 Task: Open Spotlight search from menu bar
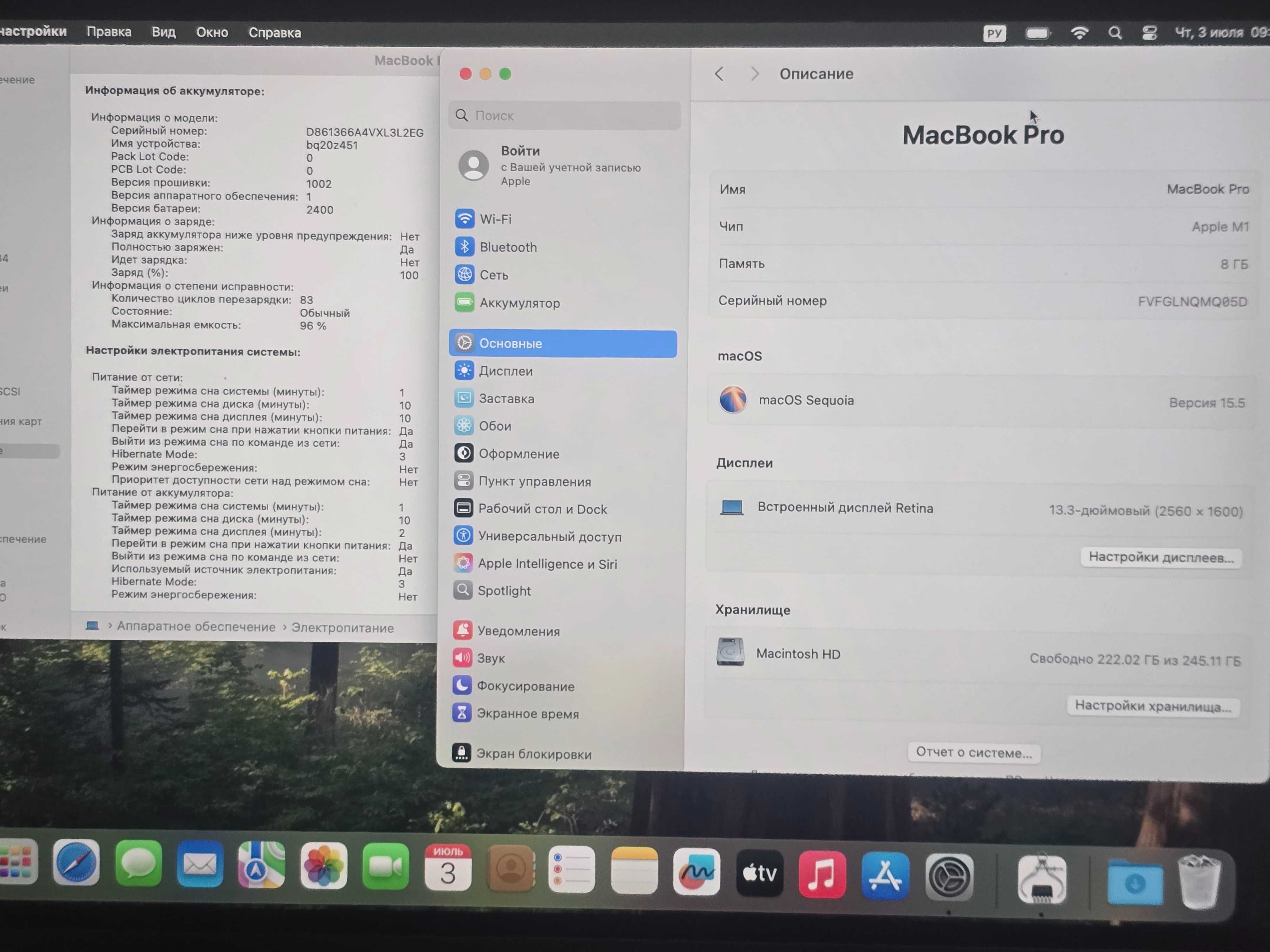(1115, 33)
